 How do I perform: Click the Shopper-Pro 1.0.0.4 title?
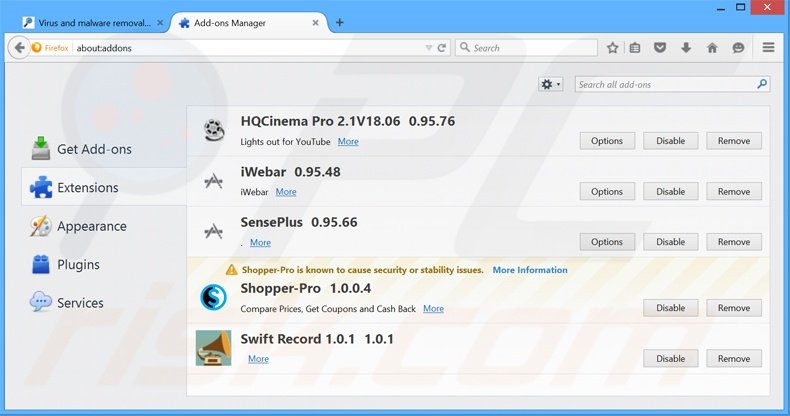click(x=306, y=289)
